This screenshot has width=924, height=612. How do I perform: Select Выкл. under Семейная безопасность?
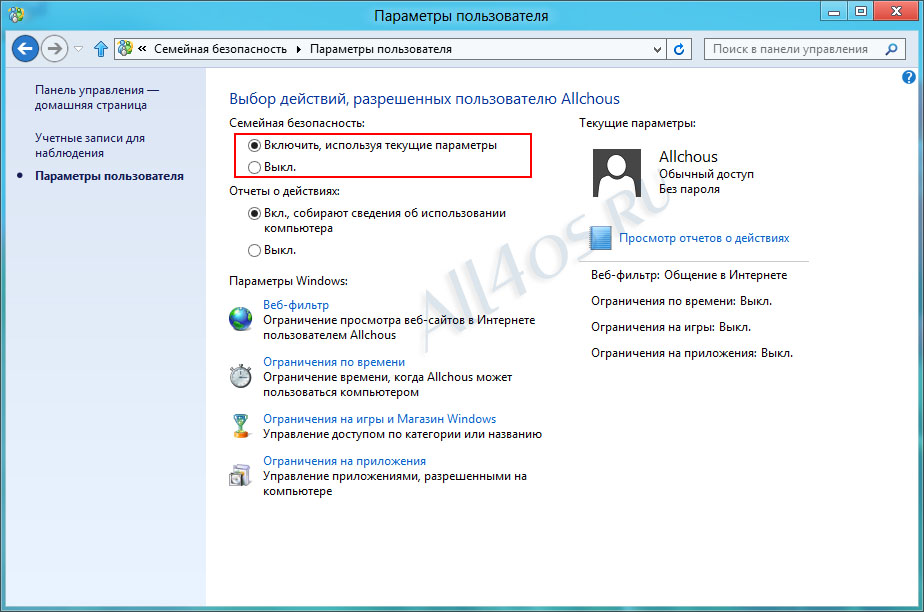pyautogui.click(x=254, y=167)
